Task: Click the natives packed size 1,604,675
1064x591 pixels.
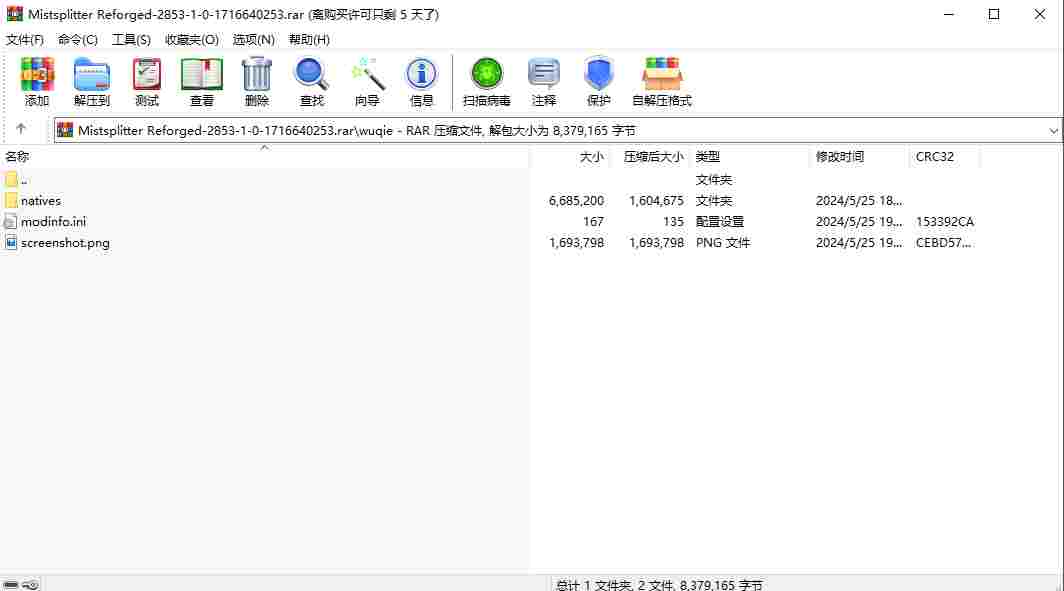Action: (656, 201)
